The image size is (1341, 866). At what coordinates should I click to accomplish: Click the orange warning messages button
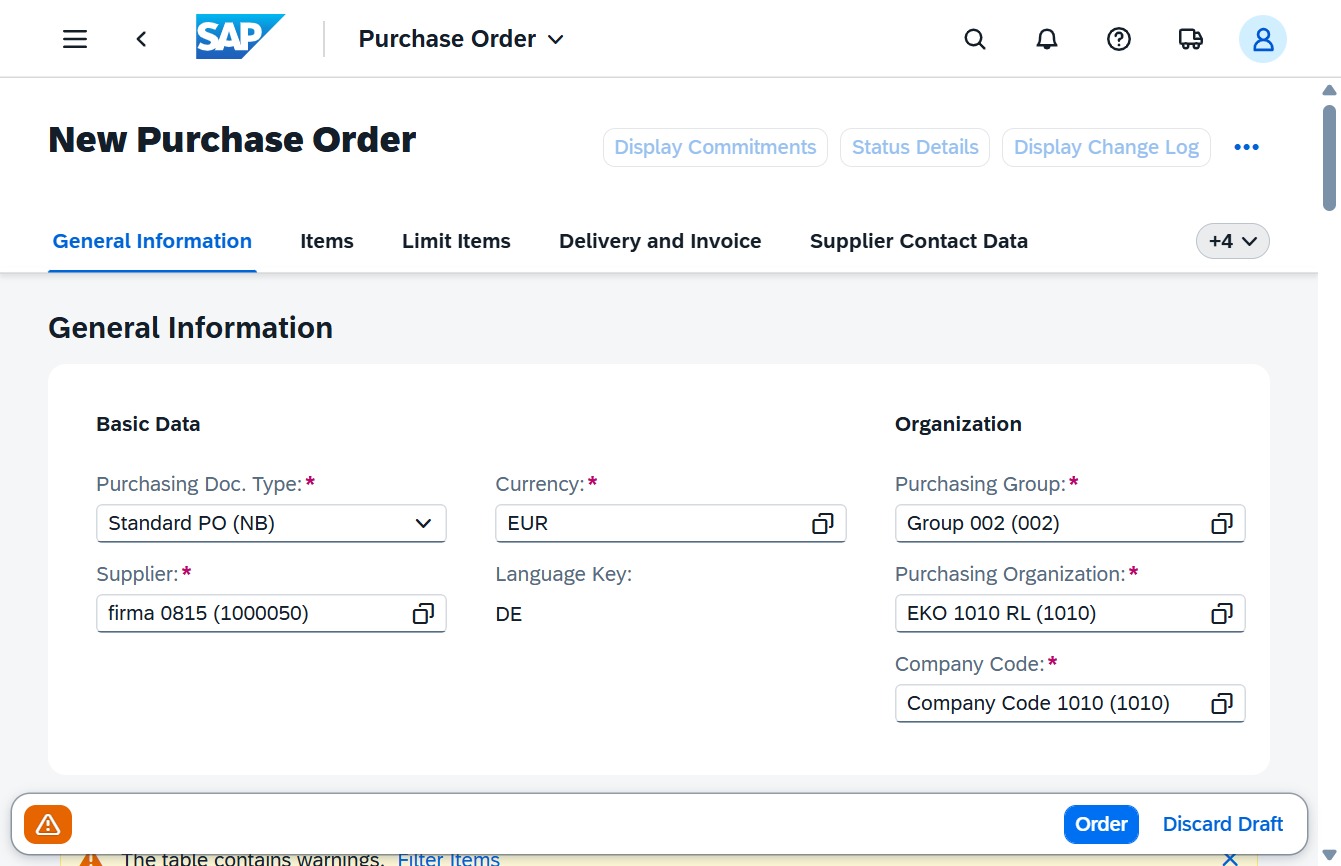click(x=48, y=825)
